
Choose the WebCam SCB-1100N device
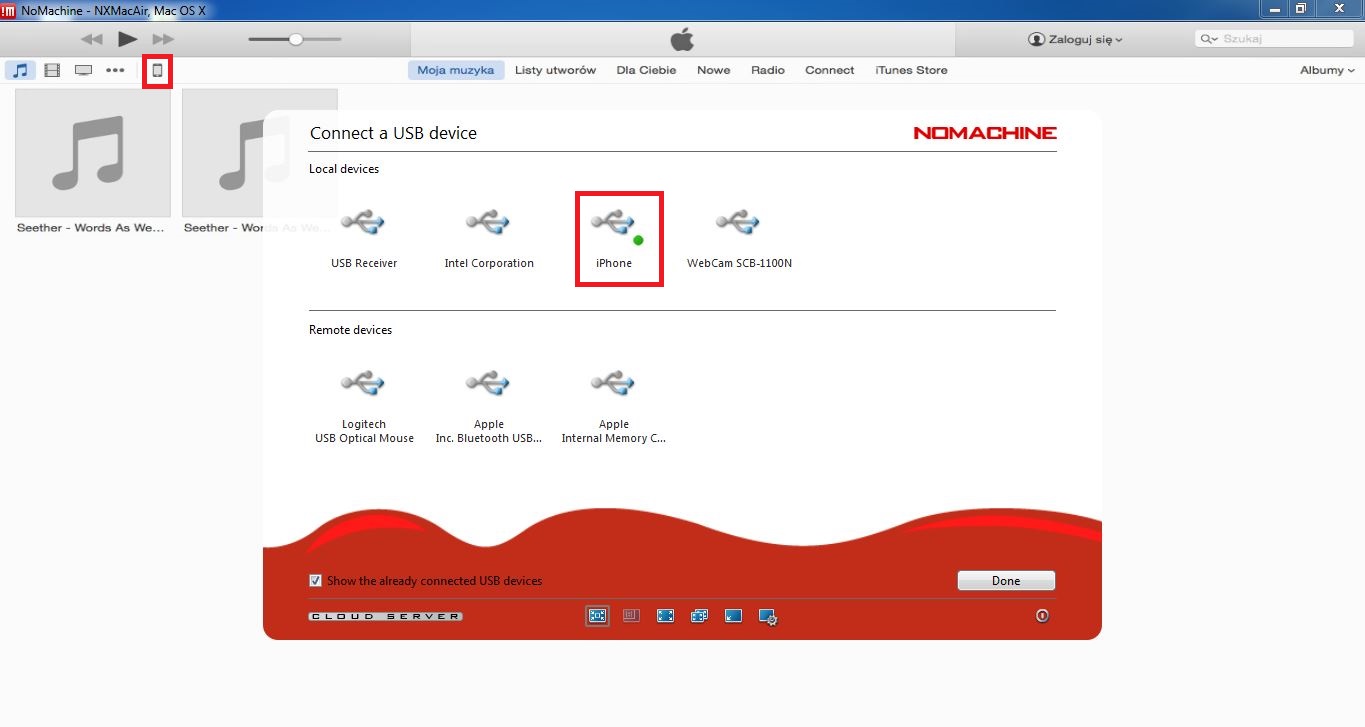738,239
